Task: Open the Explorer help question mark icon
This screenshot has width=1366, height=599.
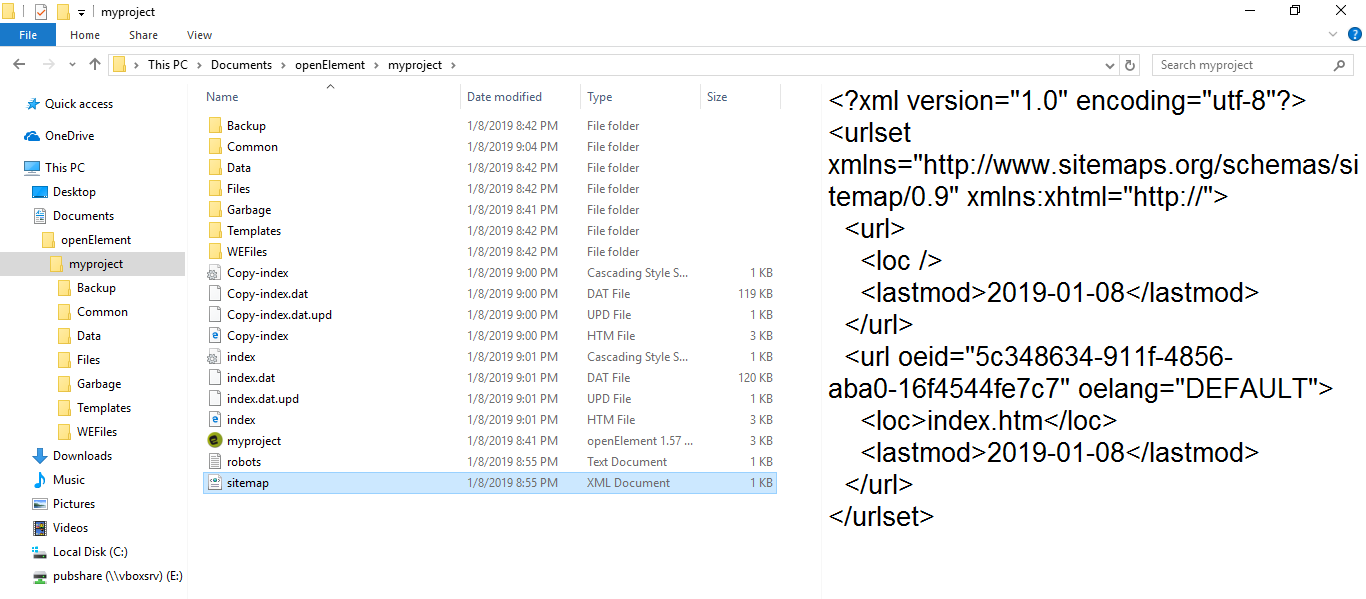Action: click(x=1354, y=35)
